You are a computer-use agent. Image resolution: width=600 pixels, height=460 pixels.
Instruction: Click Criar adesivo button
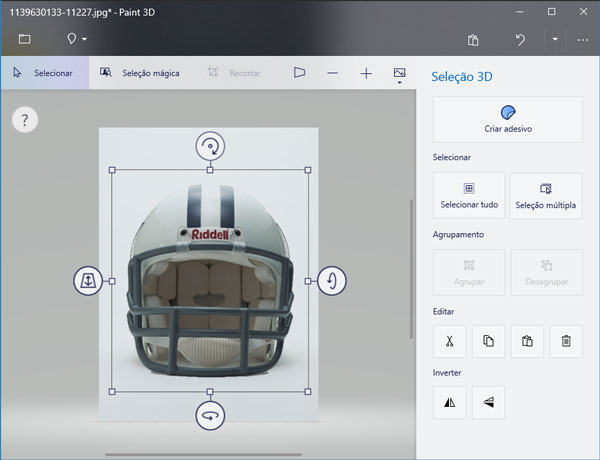(x=508, y=119)
